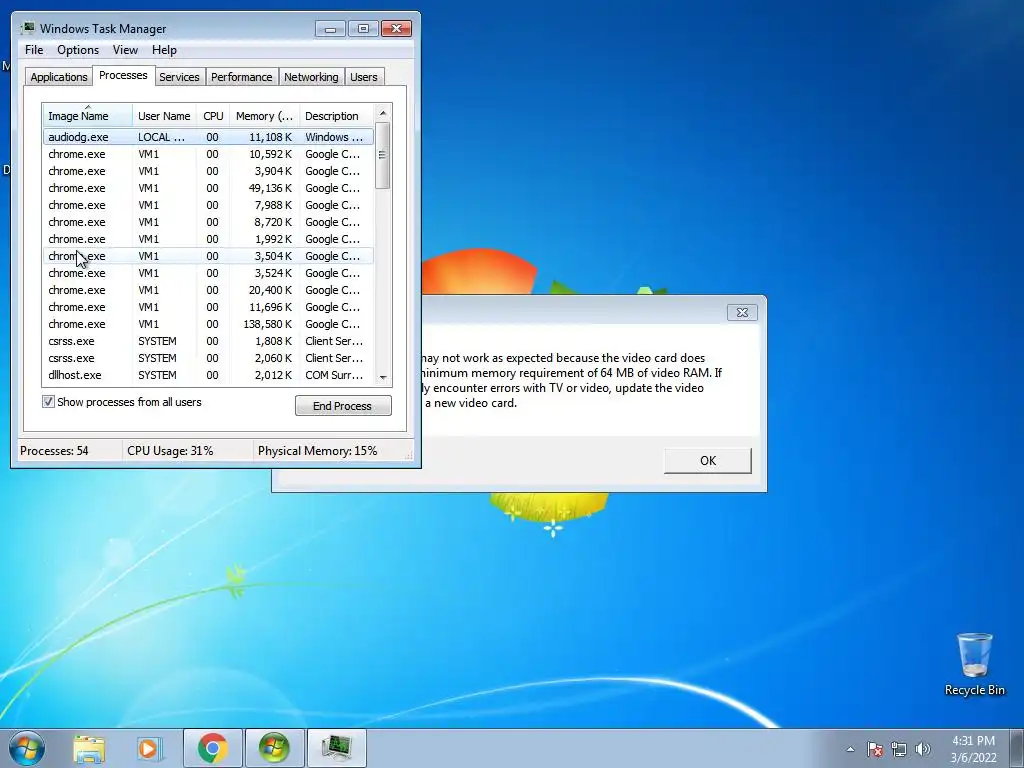Open Google Chrome taskbar icon
This screenshot has width=1024, height=768.
(x=213, y=748)
